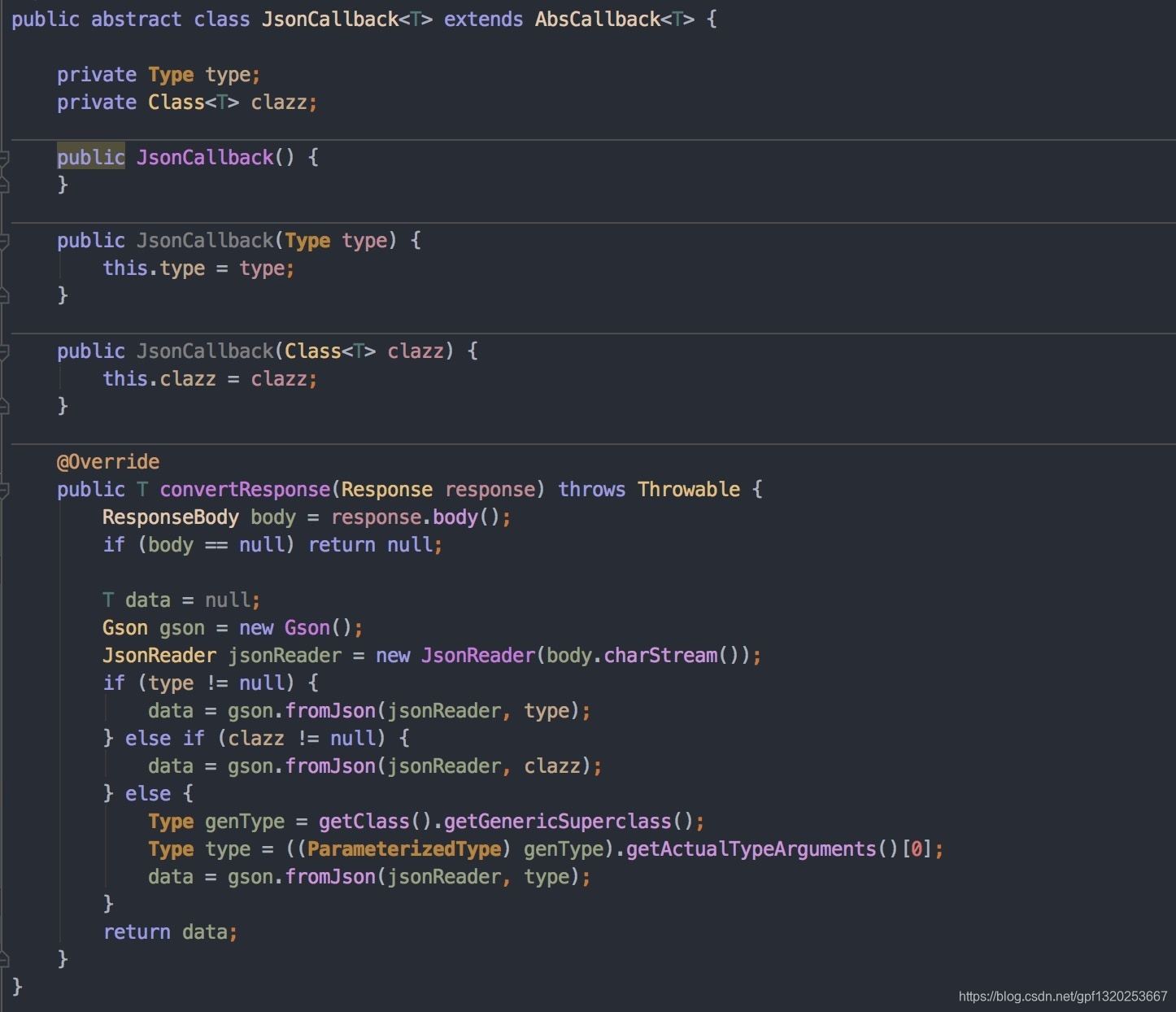Click 'this.clazz = clazz;' assignment line
The width and height of the screenshot is (1176, 1012).
(x=210, y=378)
